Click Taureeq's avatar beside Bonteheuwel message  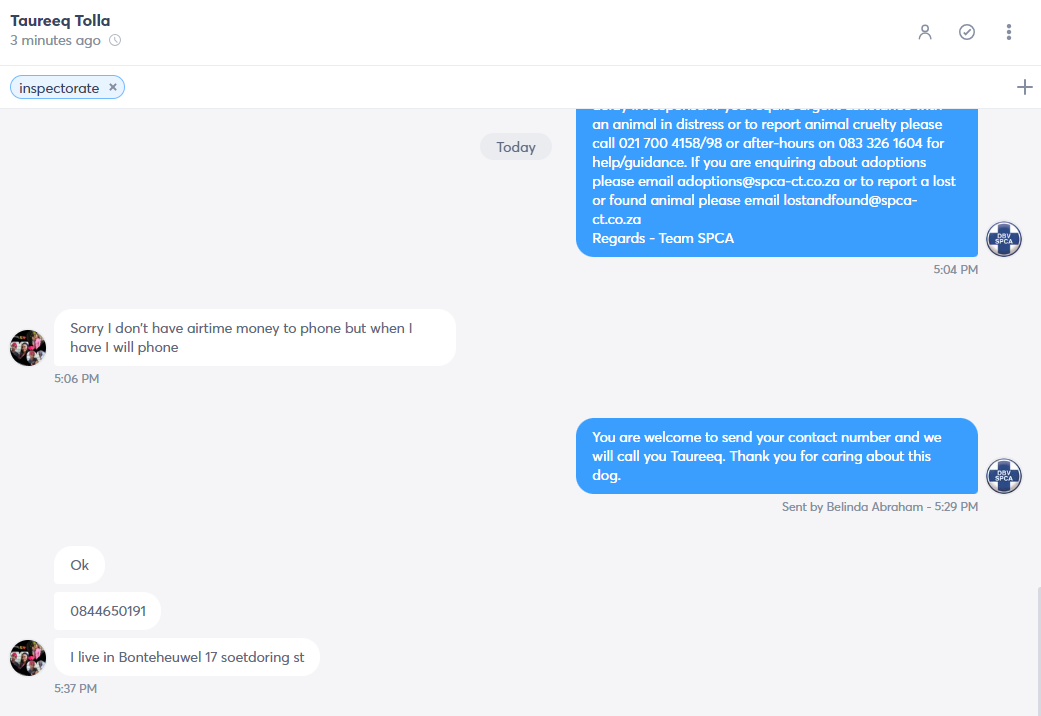tap(28, 658)
